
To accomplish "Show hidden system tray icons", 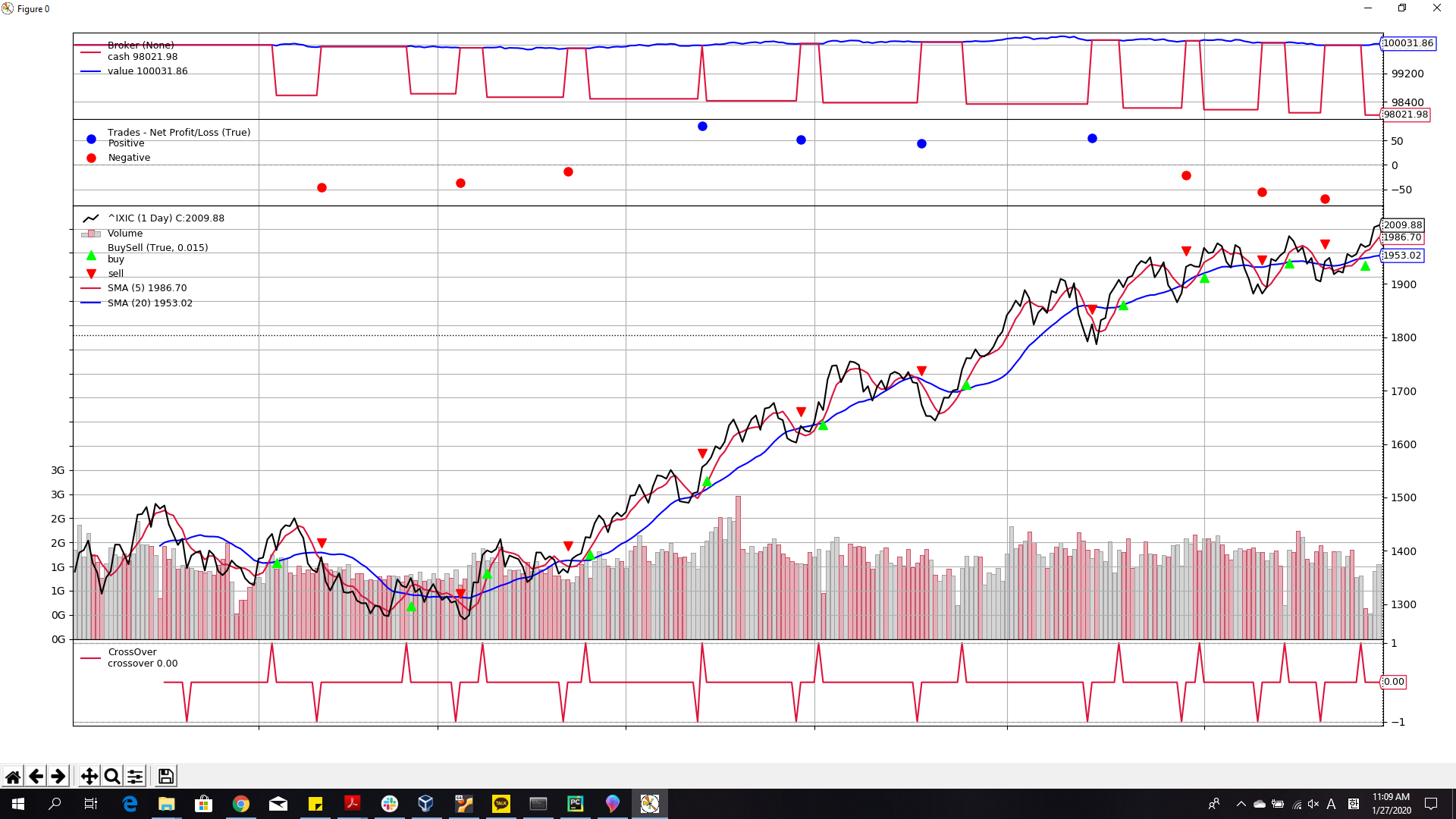I will tap(1241, 804).
